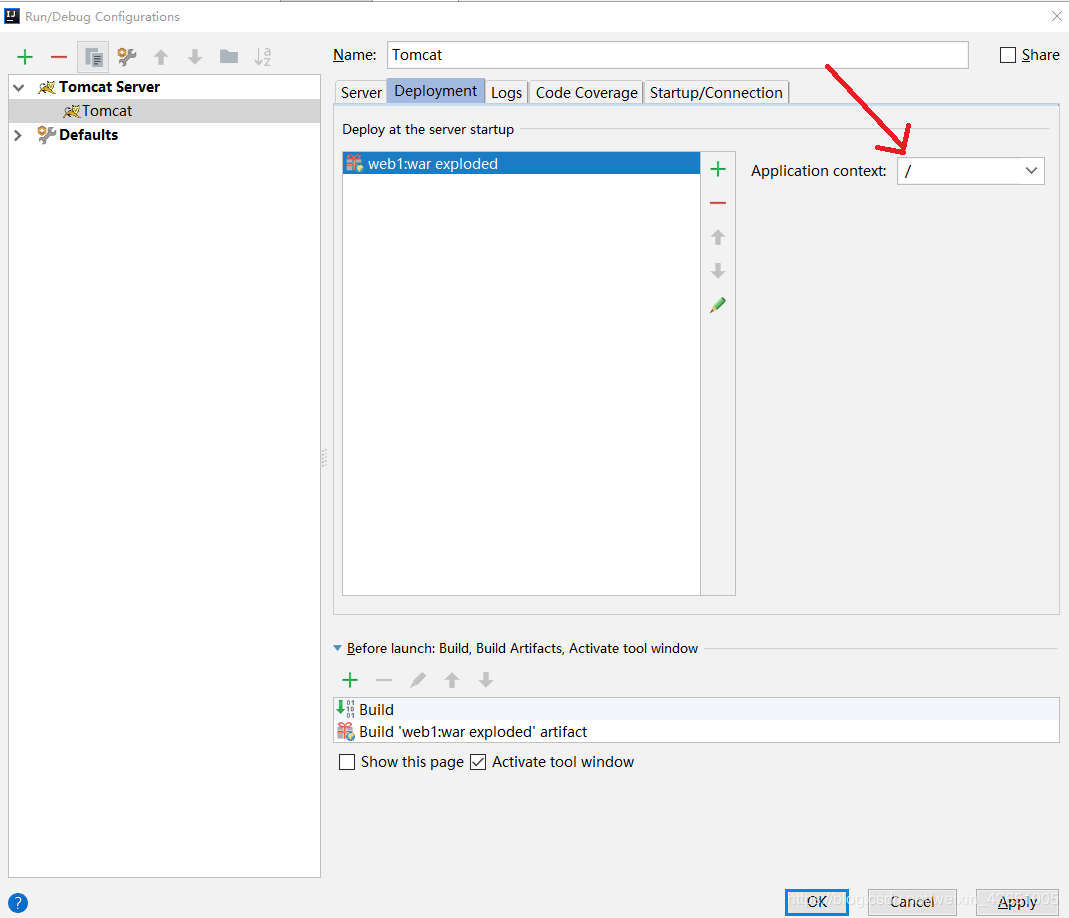The height and width of the screenshot is (918, 1069).
Task: Create new folder for configurations
Action: click(x=229, y=57)
